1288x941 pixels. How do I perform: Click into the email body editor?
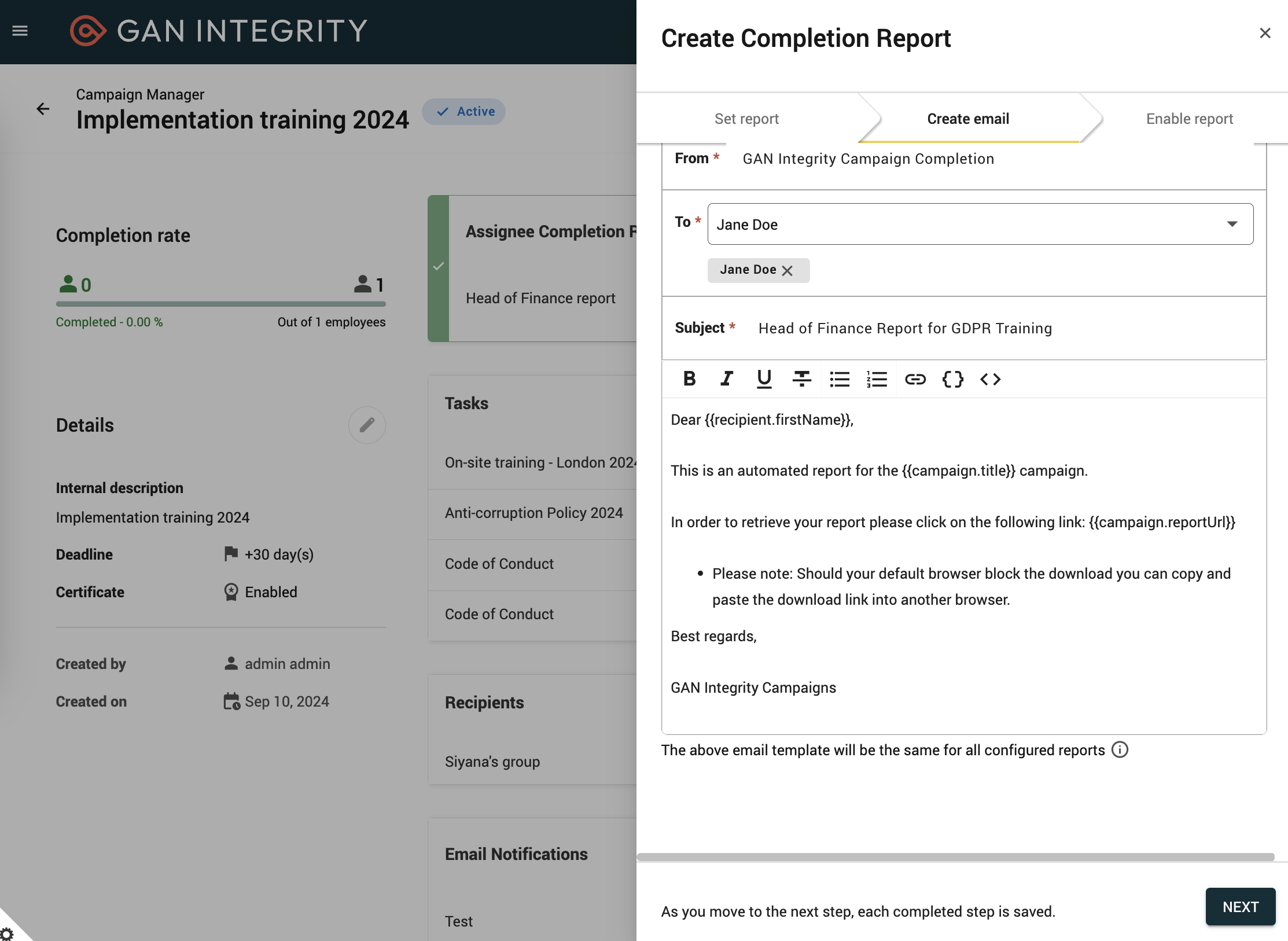[964, 566]
